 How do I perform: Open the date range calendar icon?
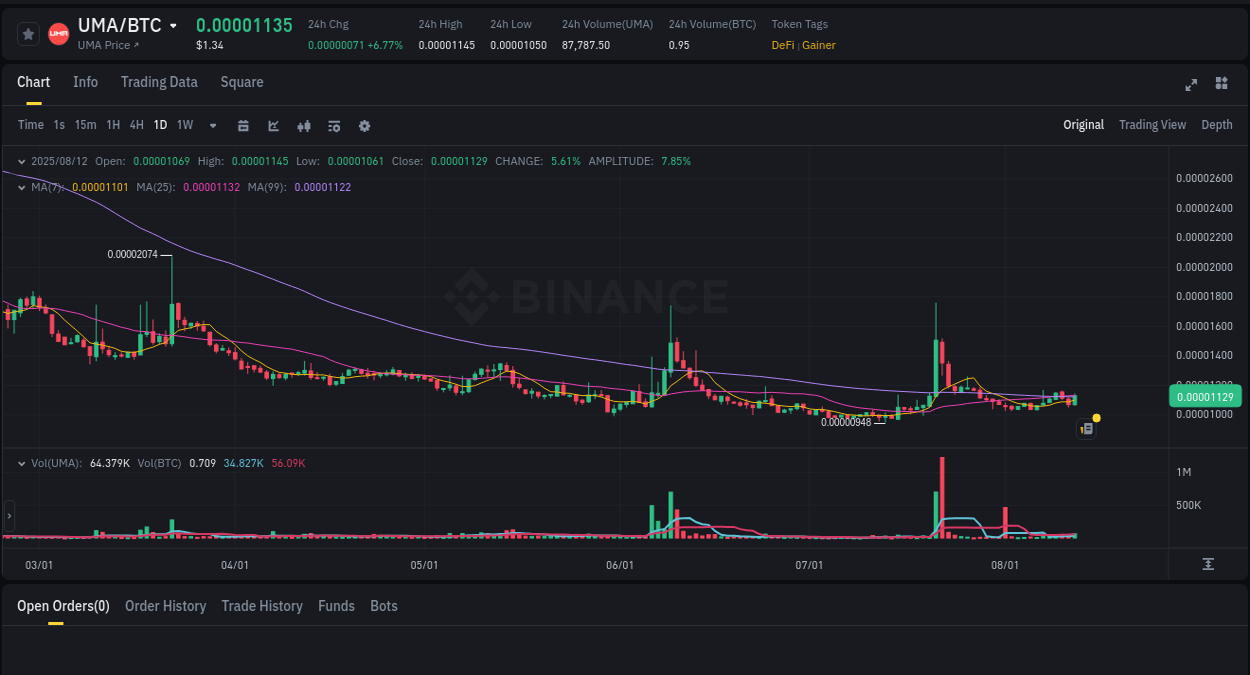tap(243, 125)
